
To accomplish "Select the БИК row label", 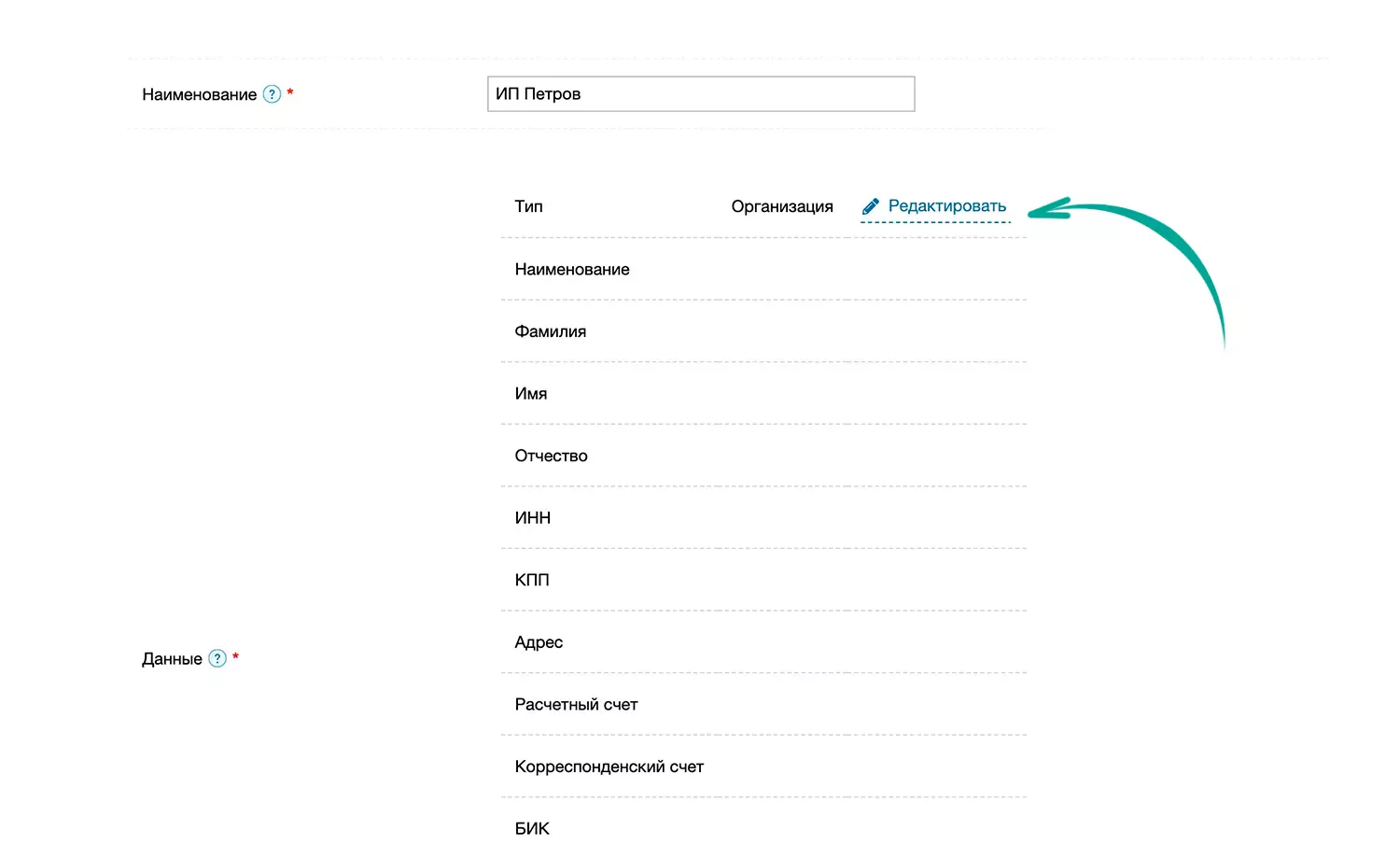I will [x=532, y=828].
